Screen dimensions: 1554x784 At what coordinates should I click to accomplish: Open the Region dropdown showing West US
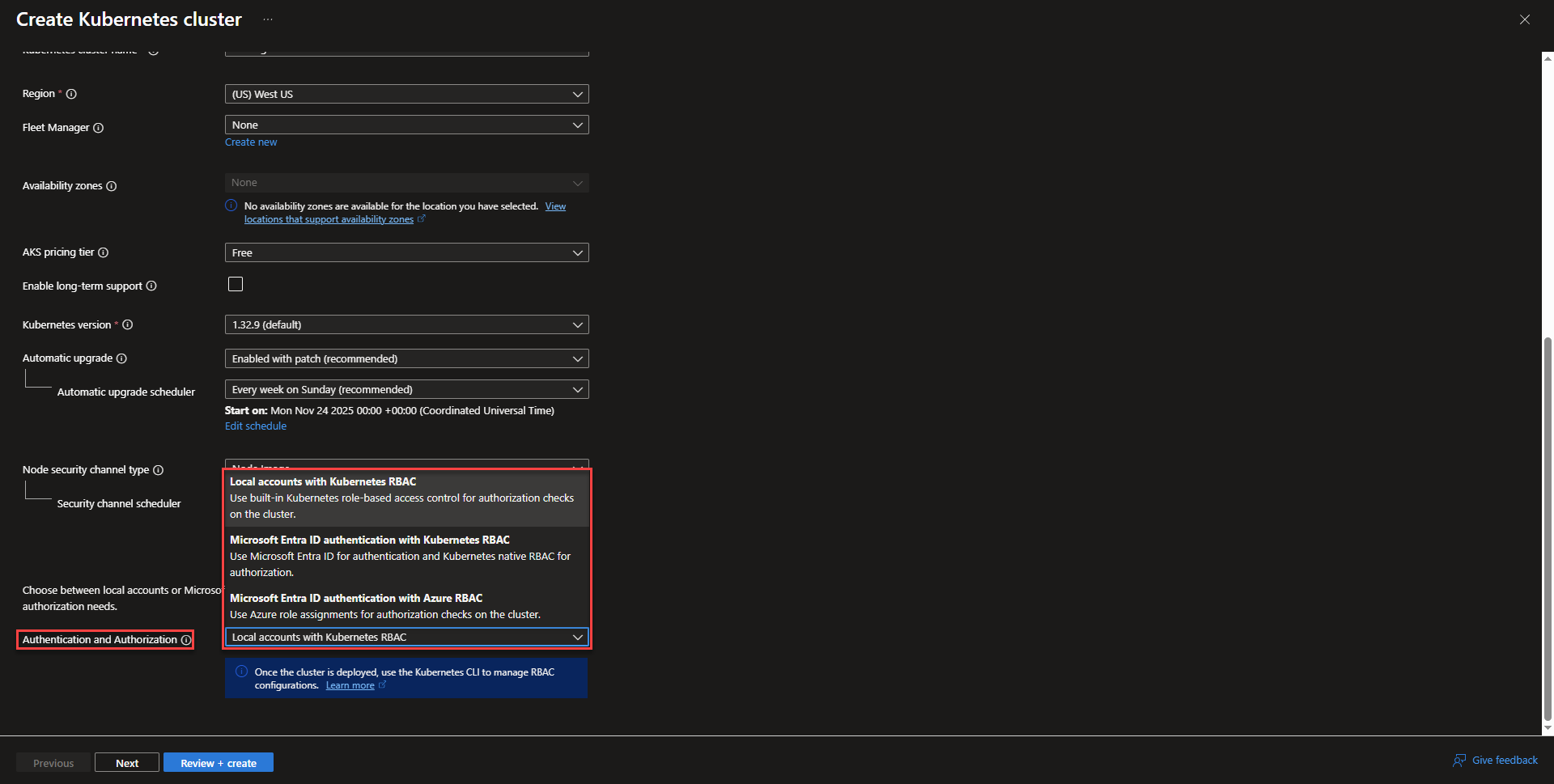point(406,94)
